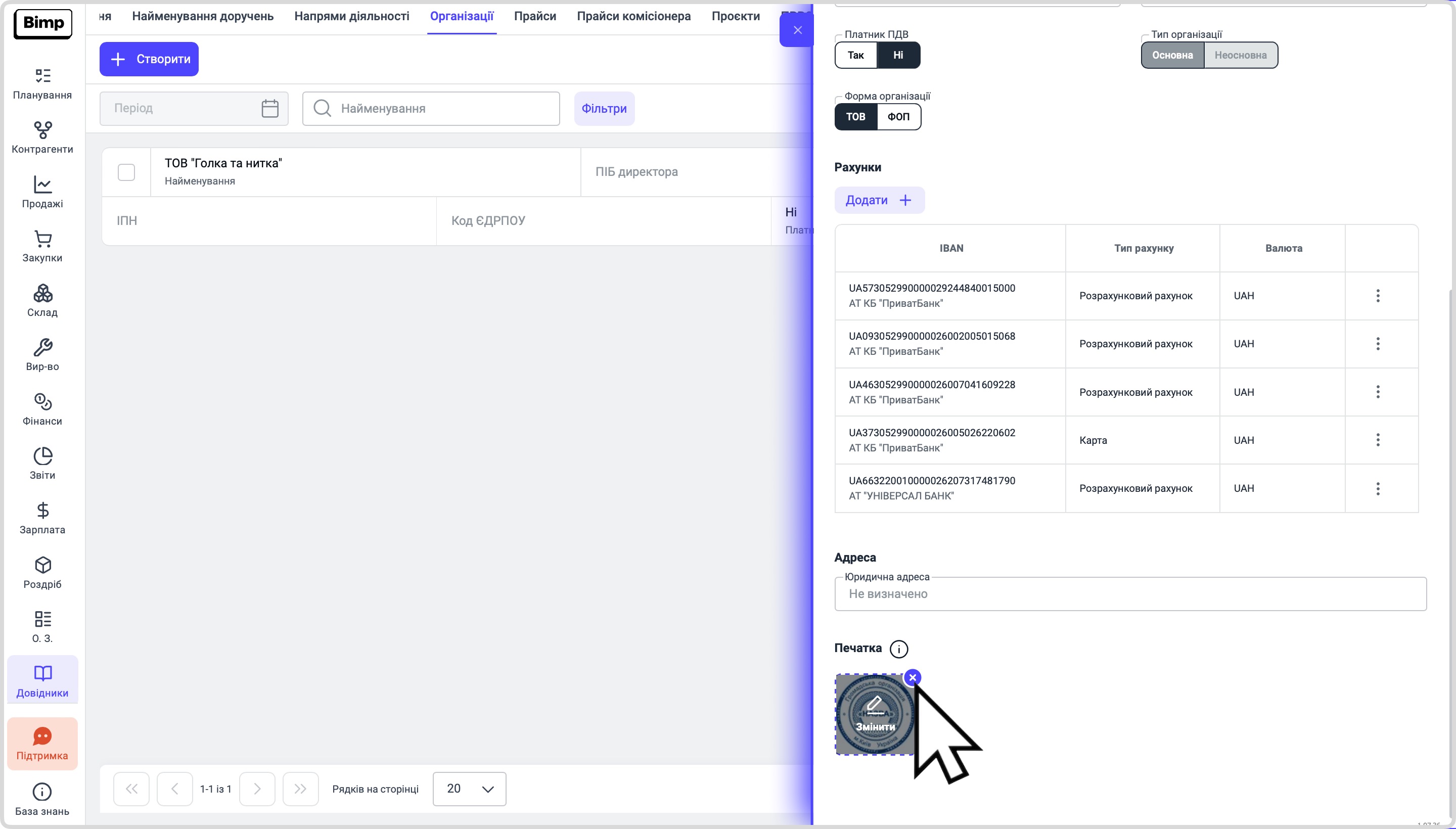Focus the Найменування search field
This screenshot has height=829, width=1456.
431,109
